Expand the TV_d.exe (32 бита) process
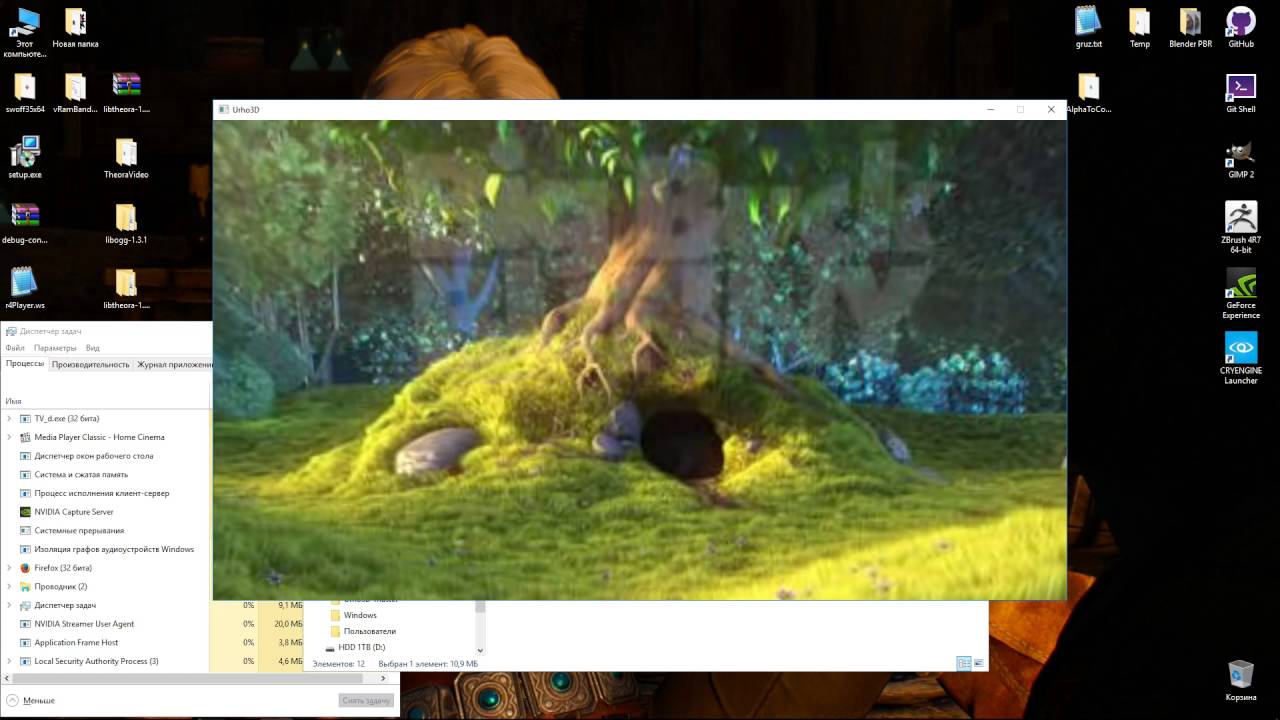 (9, 418)
